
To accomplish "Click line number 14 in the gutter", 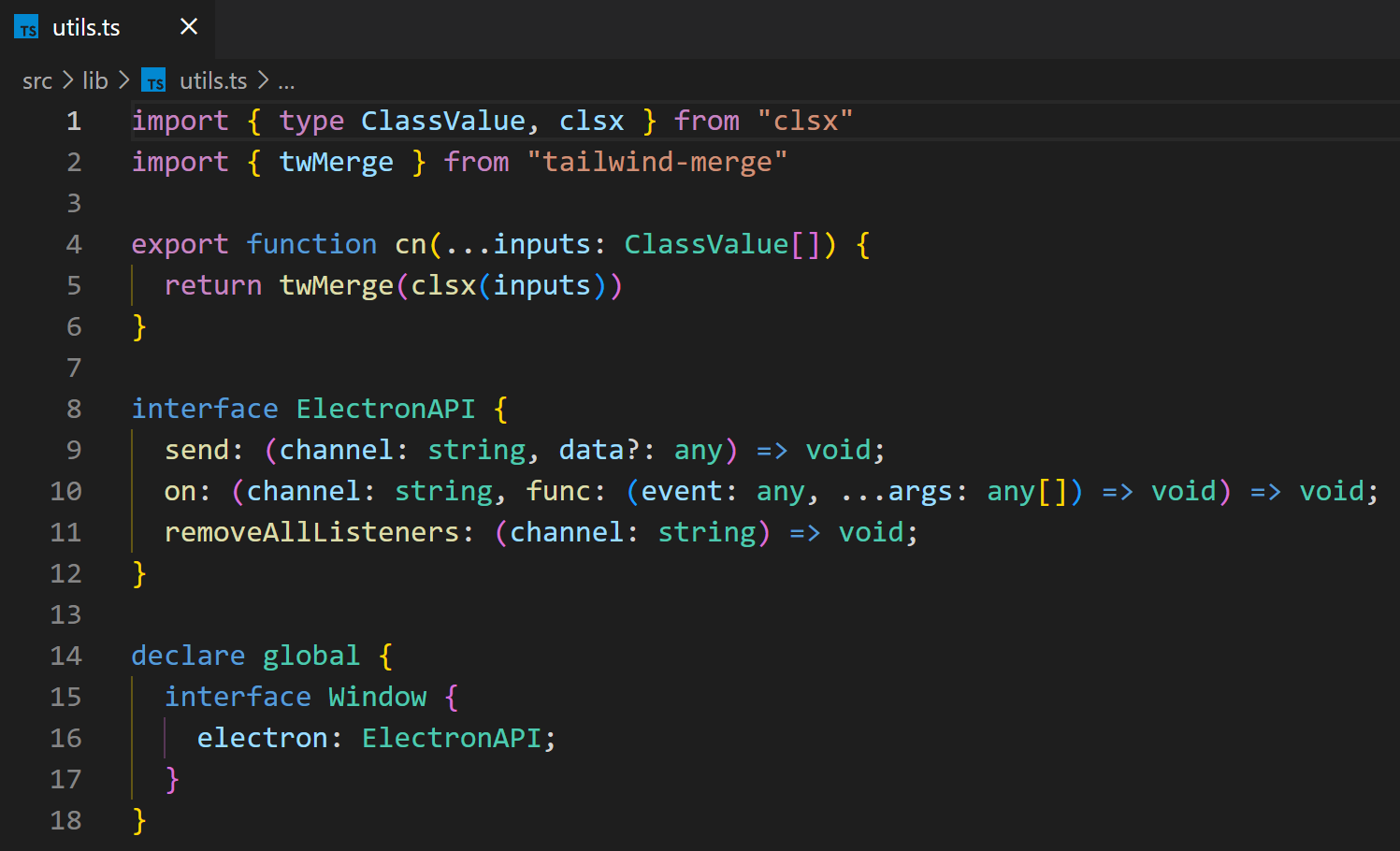I will coord(65,656).
